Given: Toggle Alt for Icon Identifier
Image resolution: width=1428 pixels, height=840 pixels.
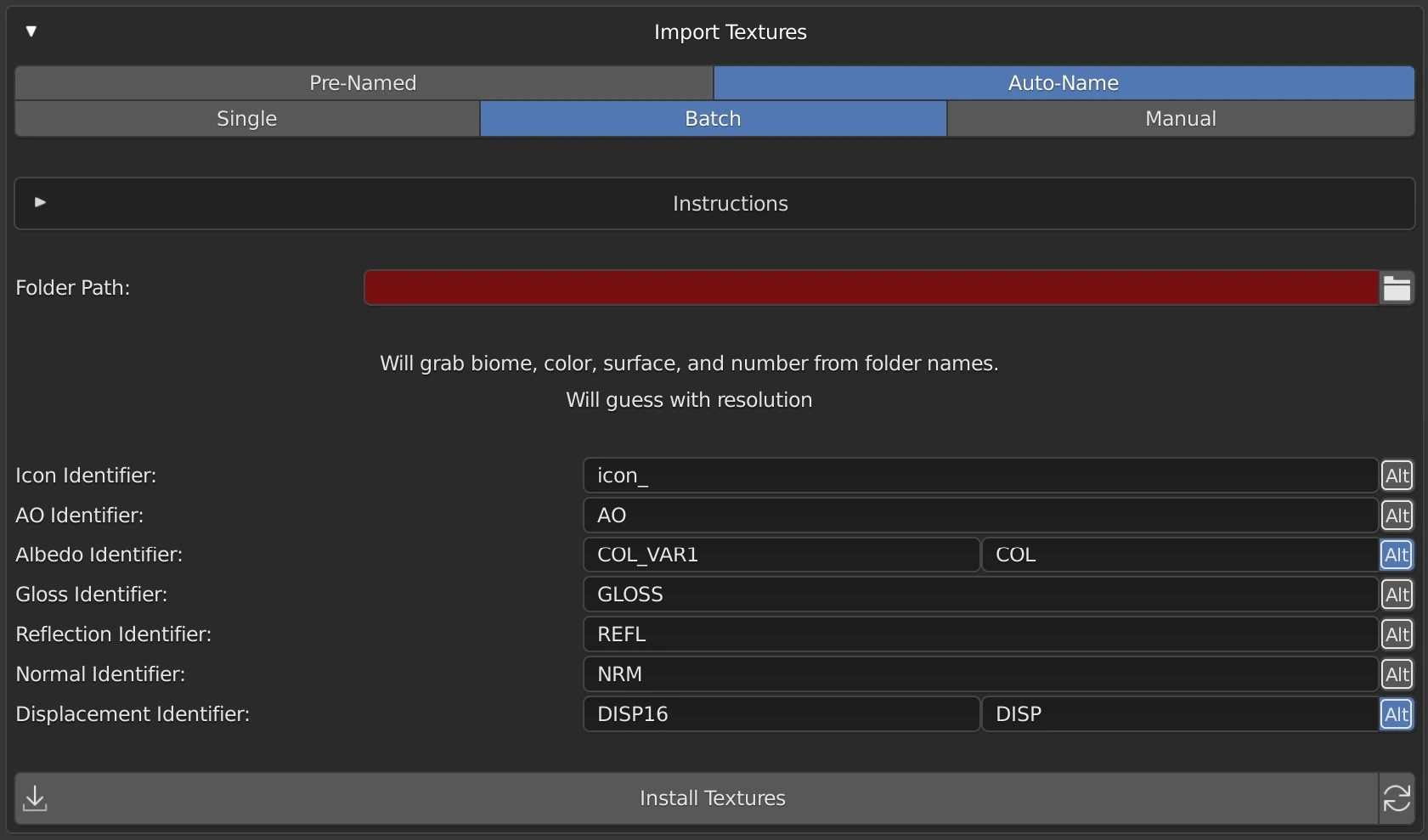Looking at the screenshot, I should [x=1397, y=476].
